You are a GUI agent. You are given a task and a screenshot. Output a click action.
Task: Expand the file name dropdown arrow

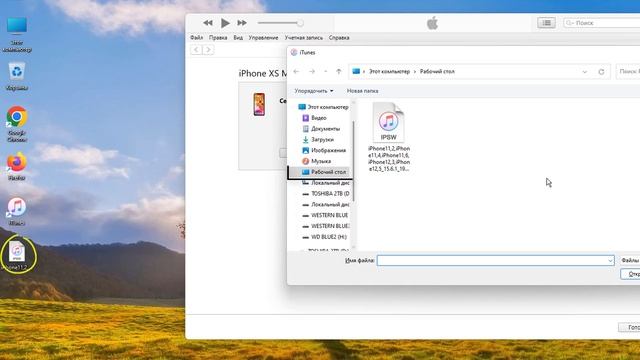tap(610, 260)
